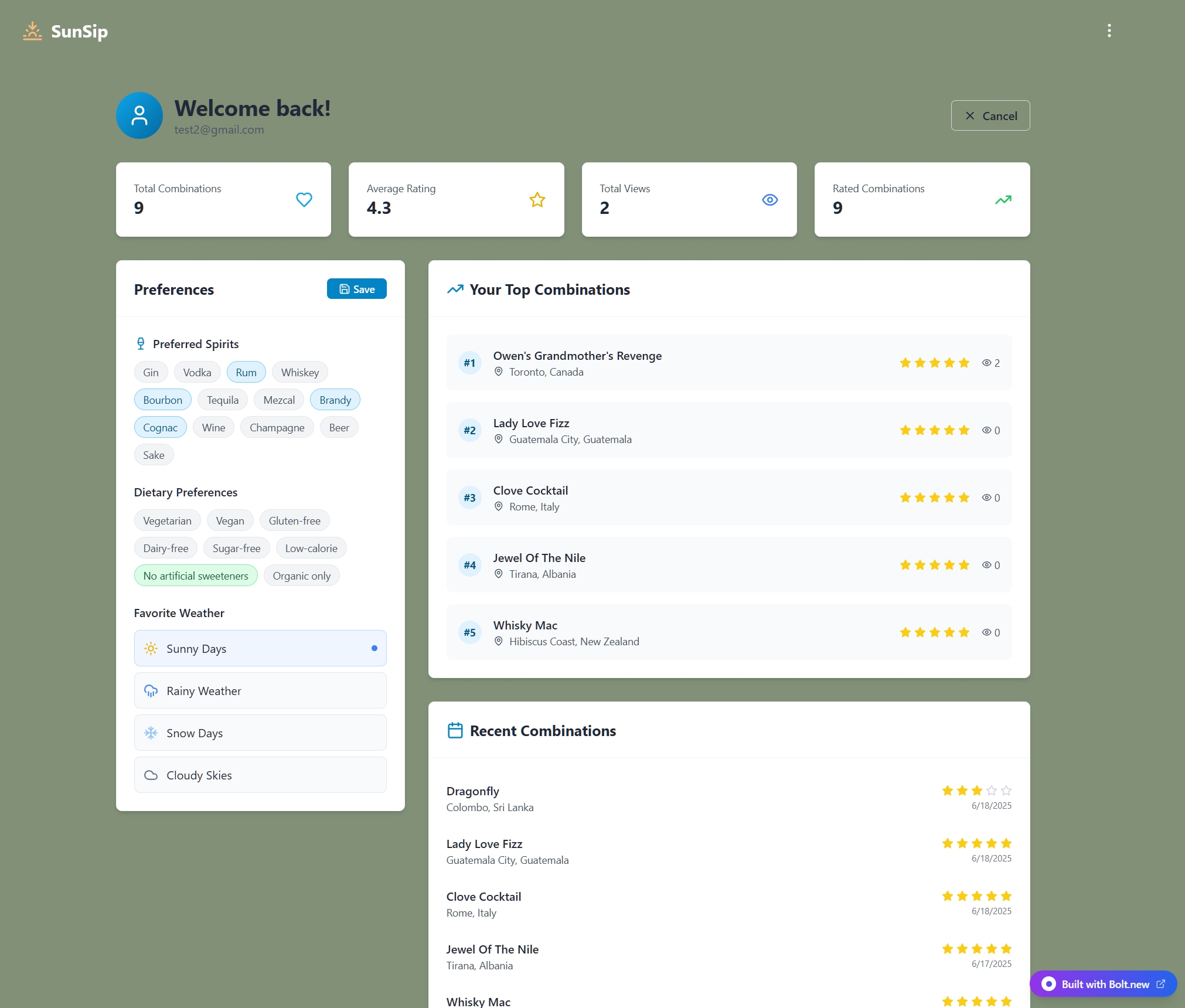1185x1008 pixels.
Task: Click the user profile avatar icon
Action: 139,115
